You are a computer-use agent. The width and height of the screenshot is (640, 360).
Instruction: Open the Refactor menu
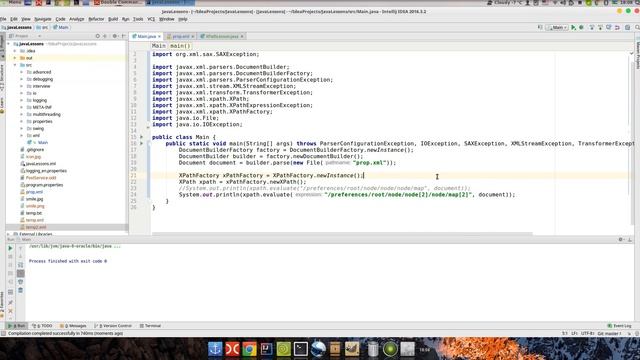(96, 19)
